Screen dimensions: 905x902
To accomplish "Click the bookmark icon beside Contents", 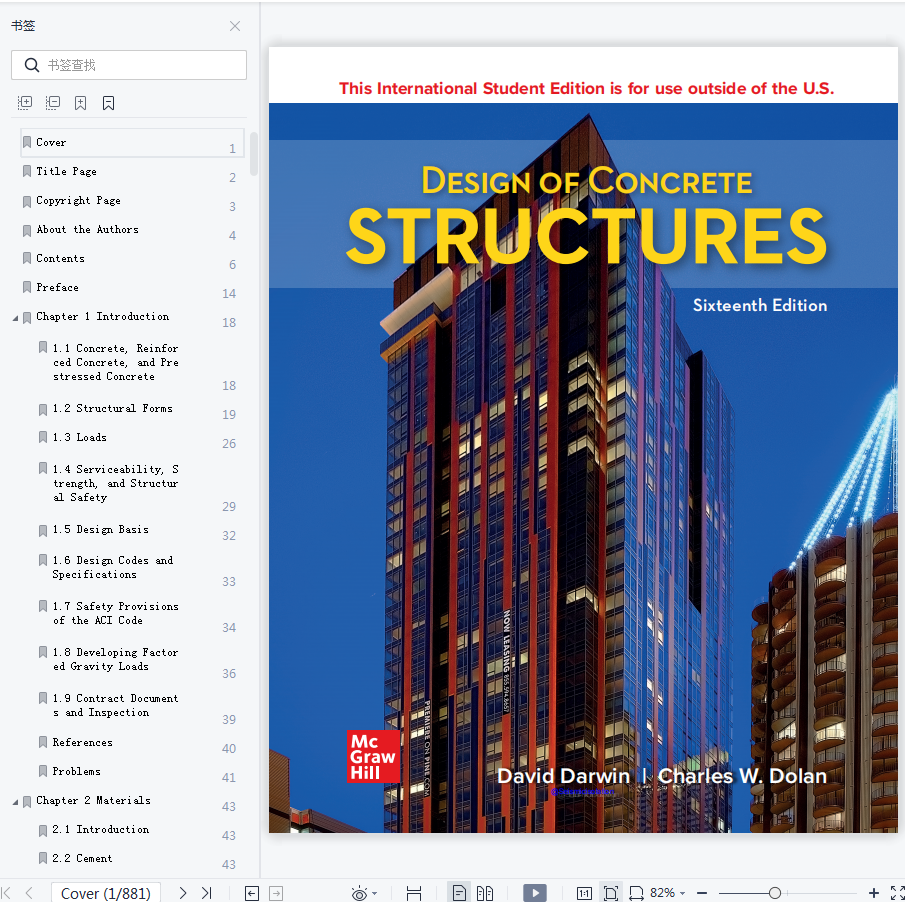I will pos(27,259).
